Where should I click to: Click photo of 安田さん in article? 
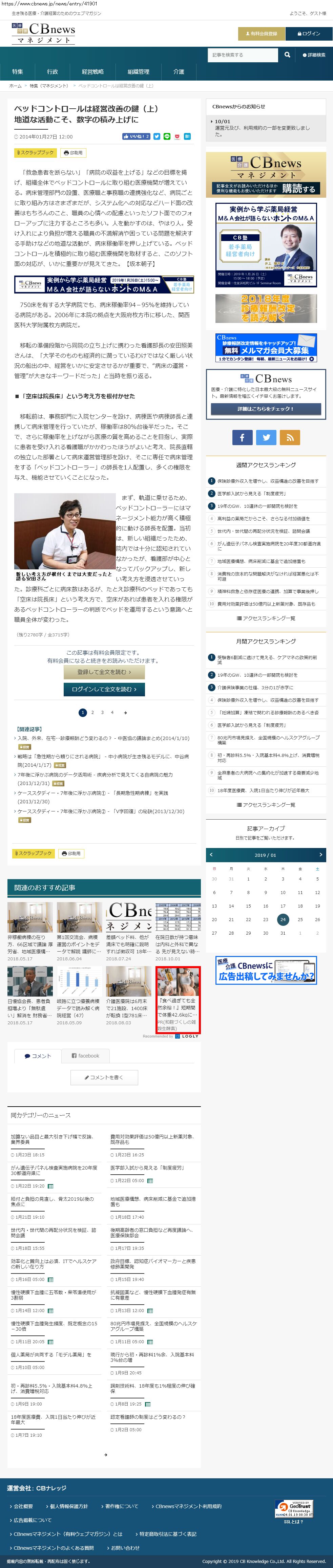point(65,531)
